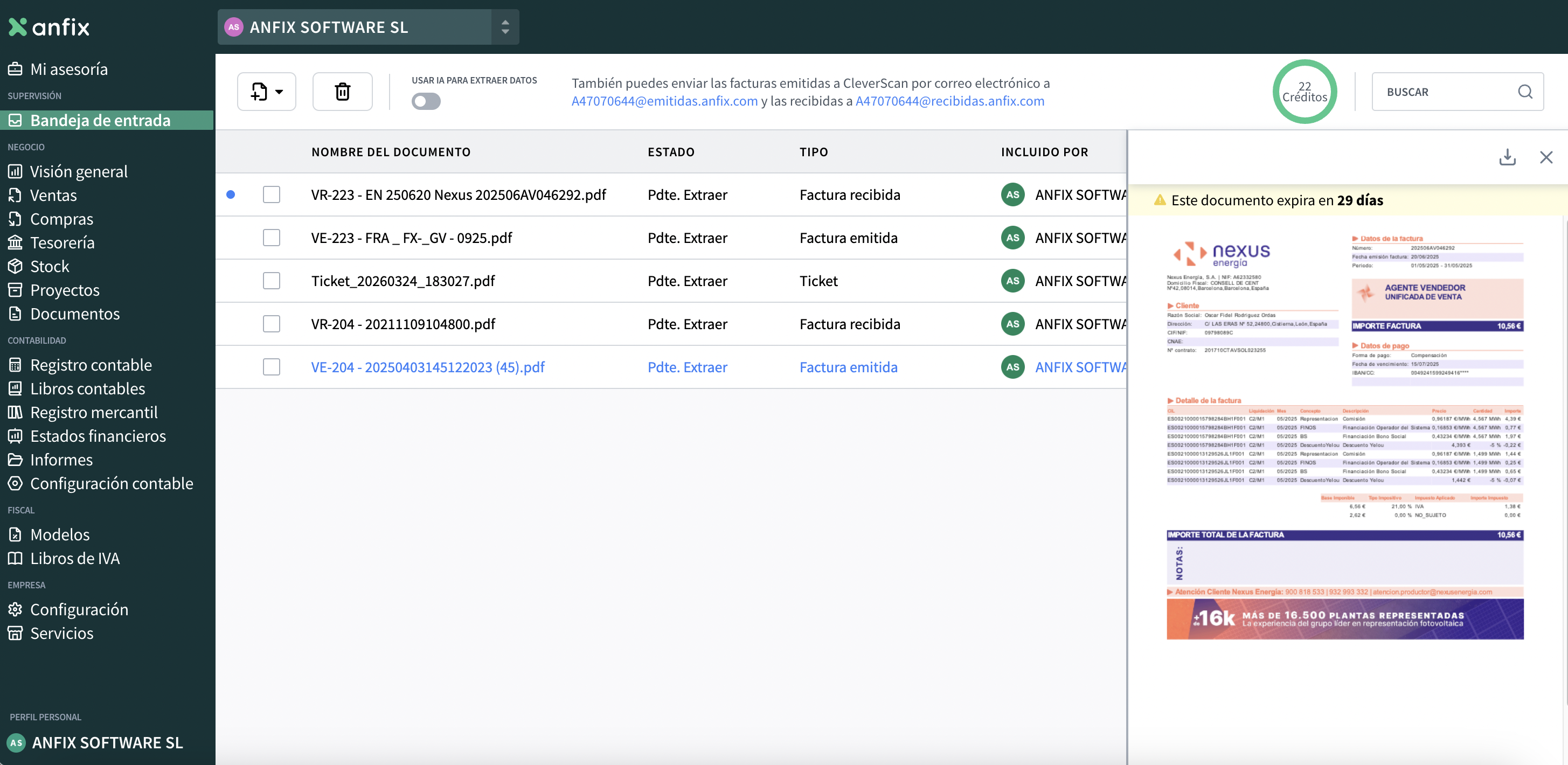Check the VR-223 Nexus document checkbox
The width and height of the screenshot is (1568, 765).
(272, 194)
